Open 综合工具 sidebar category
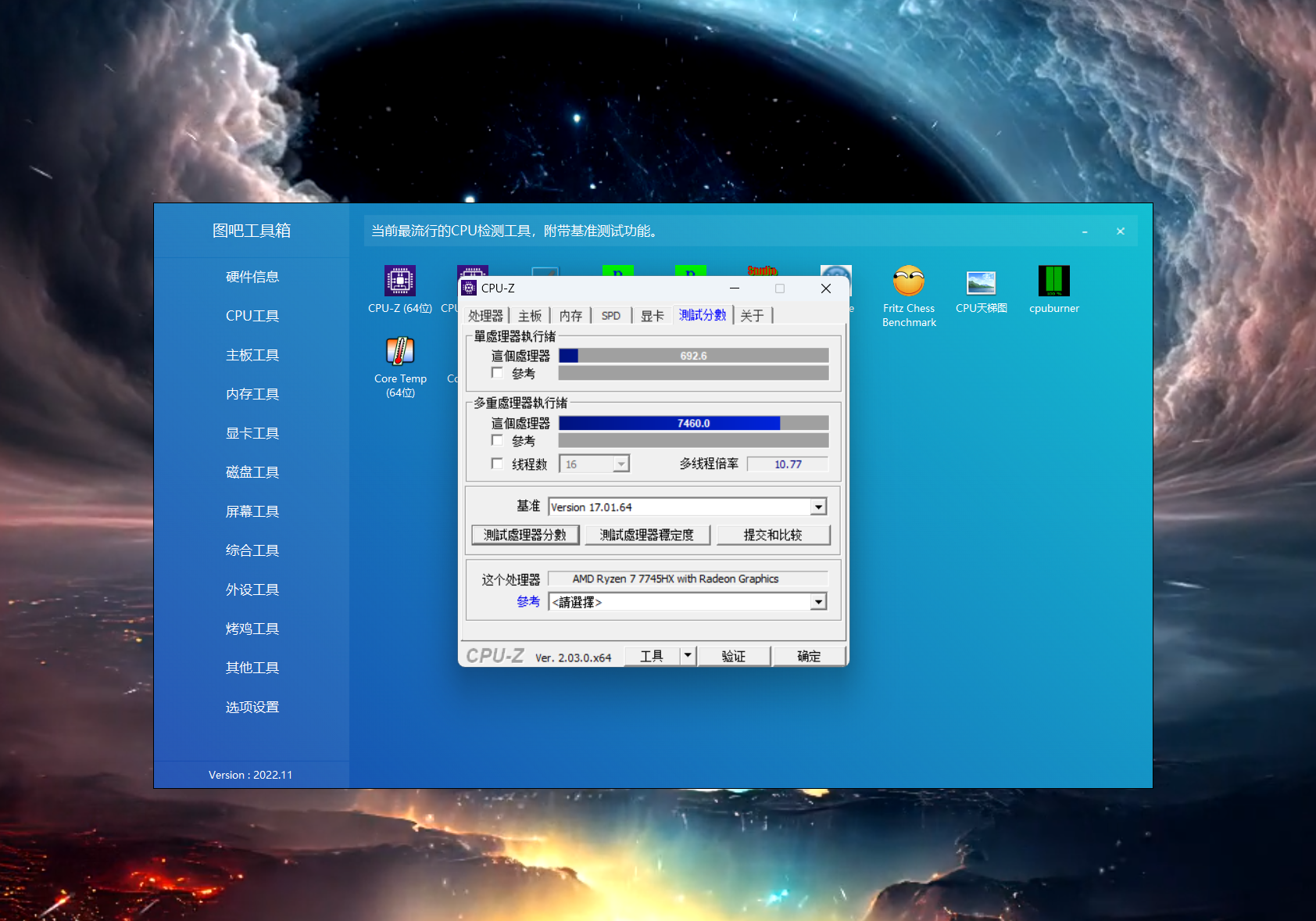 coord(252,550)
